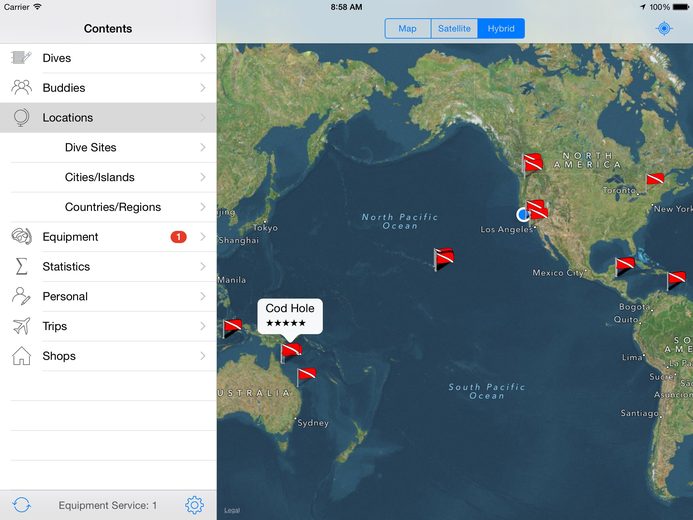Image resolution: width=693 pixels, height=520 pixels.
Task: Open the Dive Sites submenu item
Action: (108, 147)
